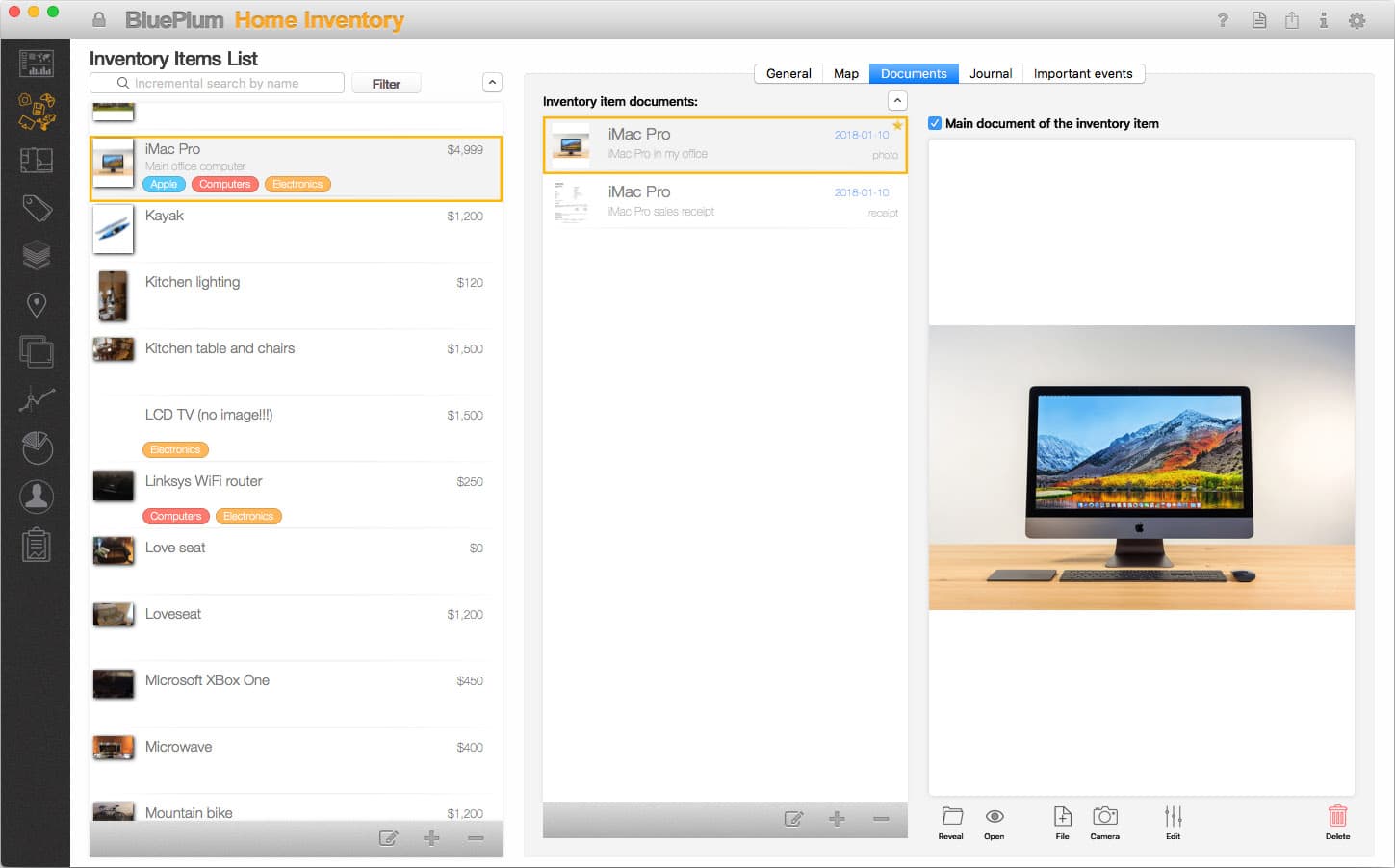The width and height of the screenshot is (1395, 868).
Task: Select the Kayak inventory item
Action: 297,231
